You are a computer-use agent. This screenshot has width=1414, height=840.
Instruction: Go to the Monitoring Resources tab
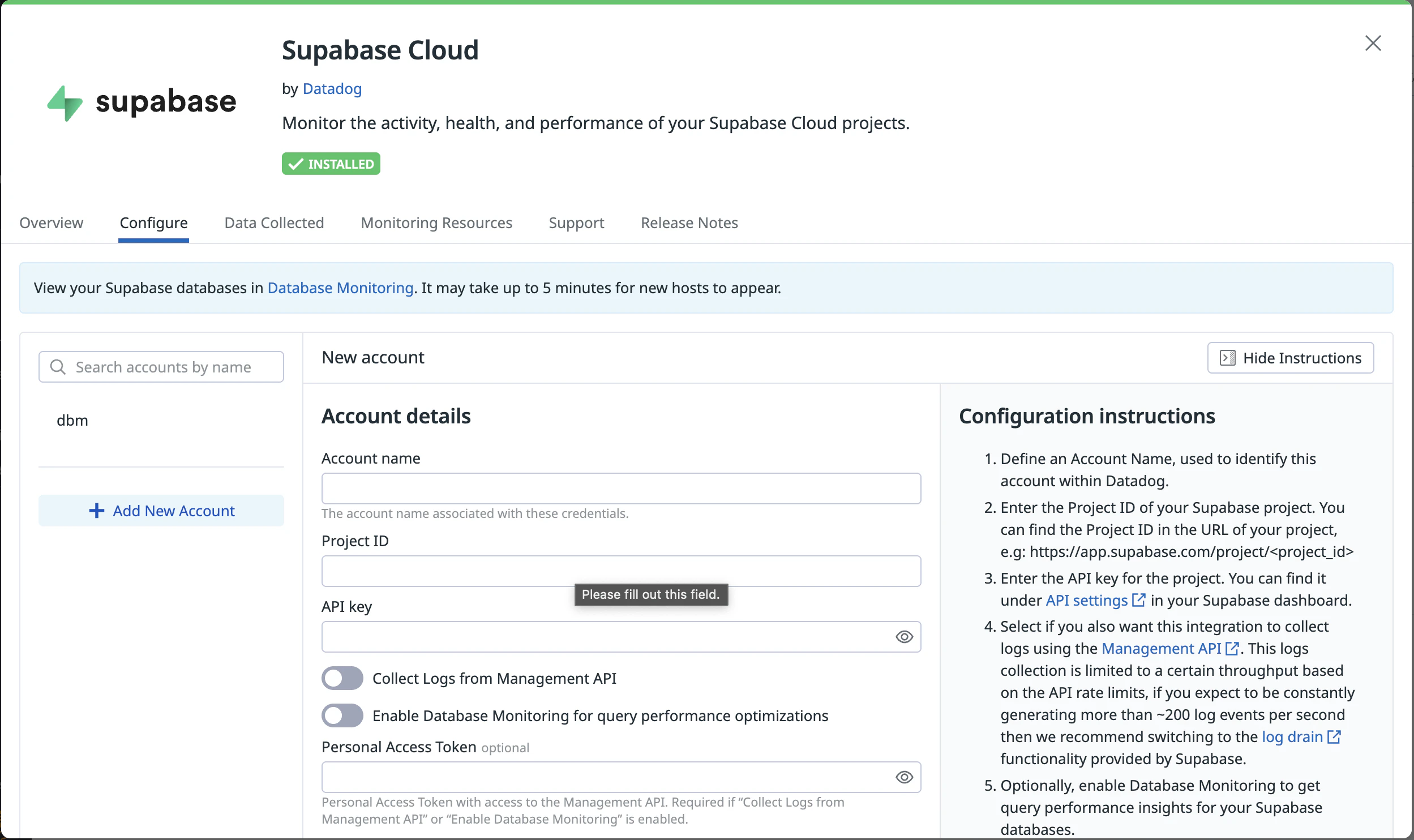click(436, 223)
